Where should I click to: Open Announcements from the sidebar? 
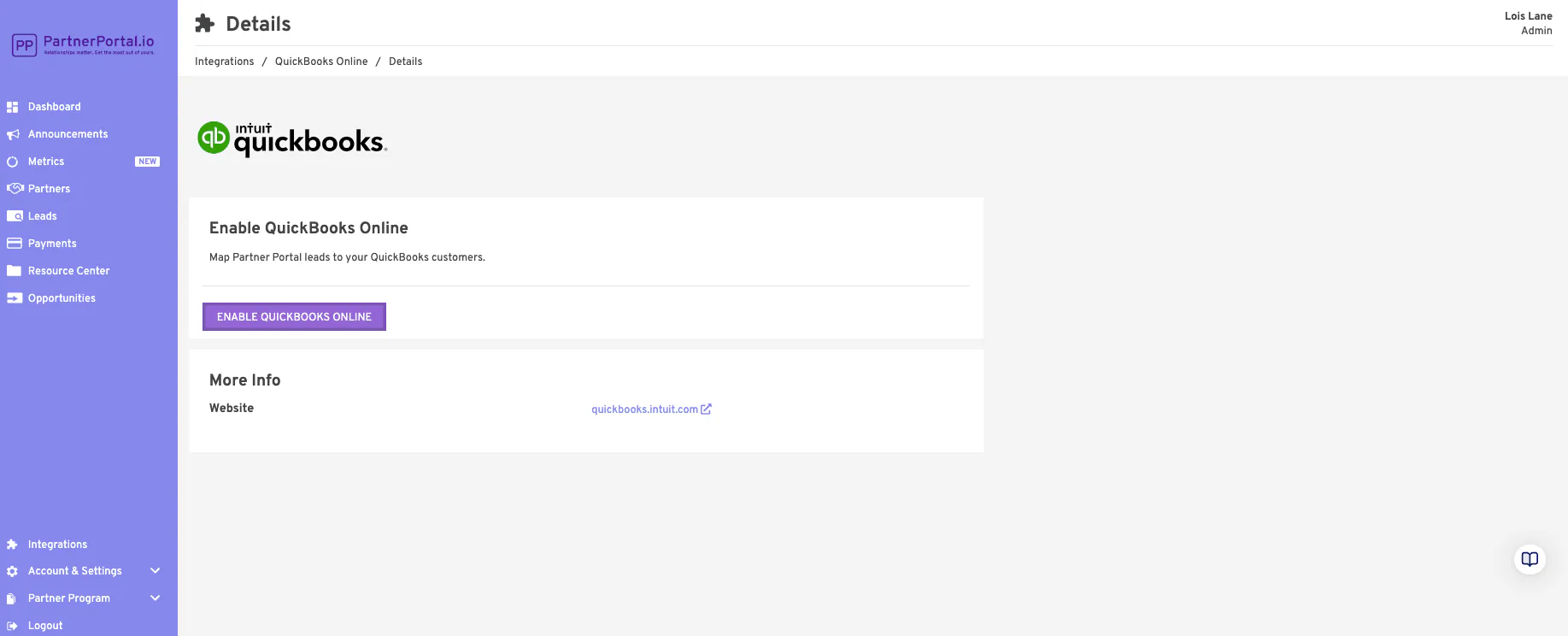pyautogui.click(x=68, y=134)
